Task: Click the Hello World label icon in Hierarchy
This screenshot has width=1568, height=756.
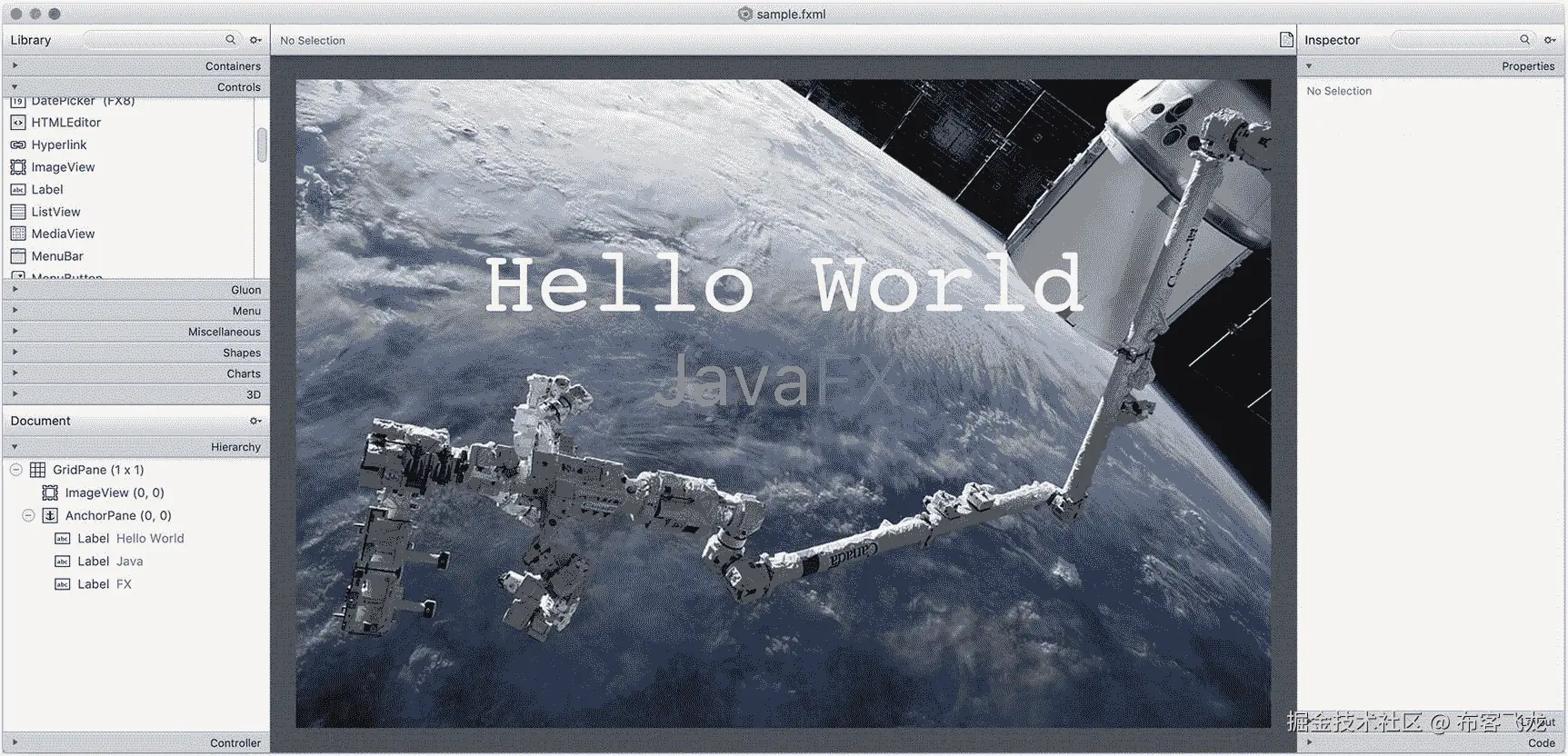Action: [63, 539]
